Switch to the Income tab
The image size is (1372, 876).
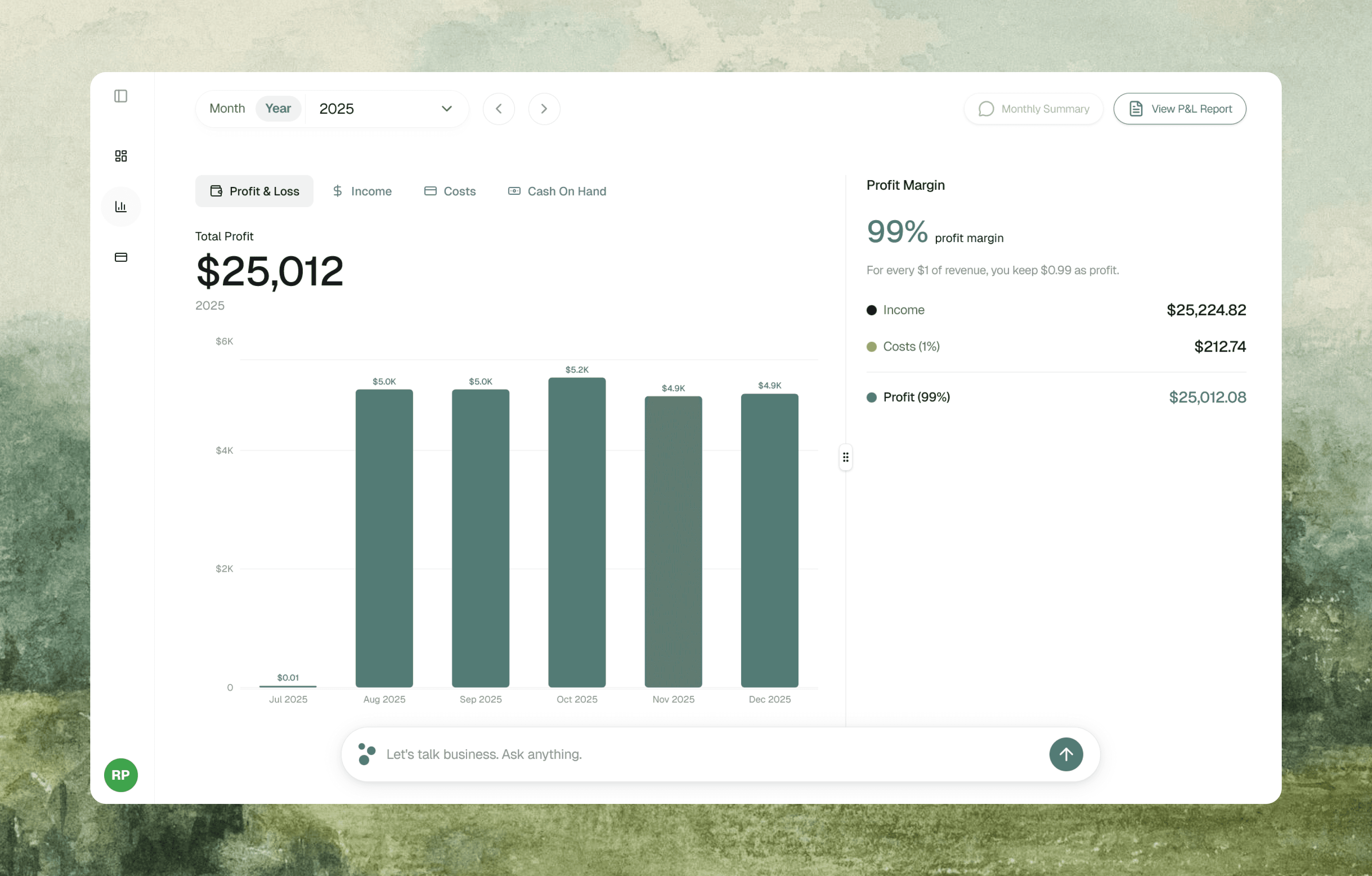362,191
